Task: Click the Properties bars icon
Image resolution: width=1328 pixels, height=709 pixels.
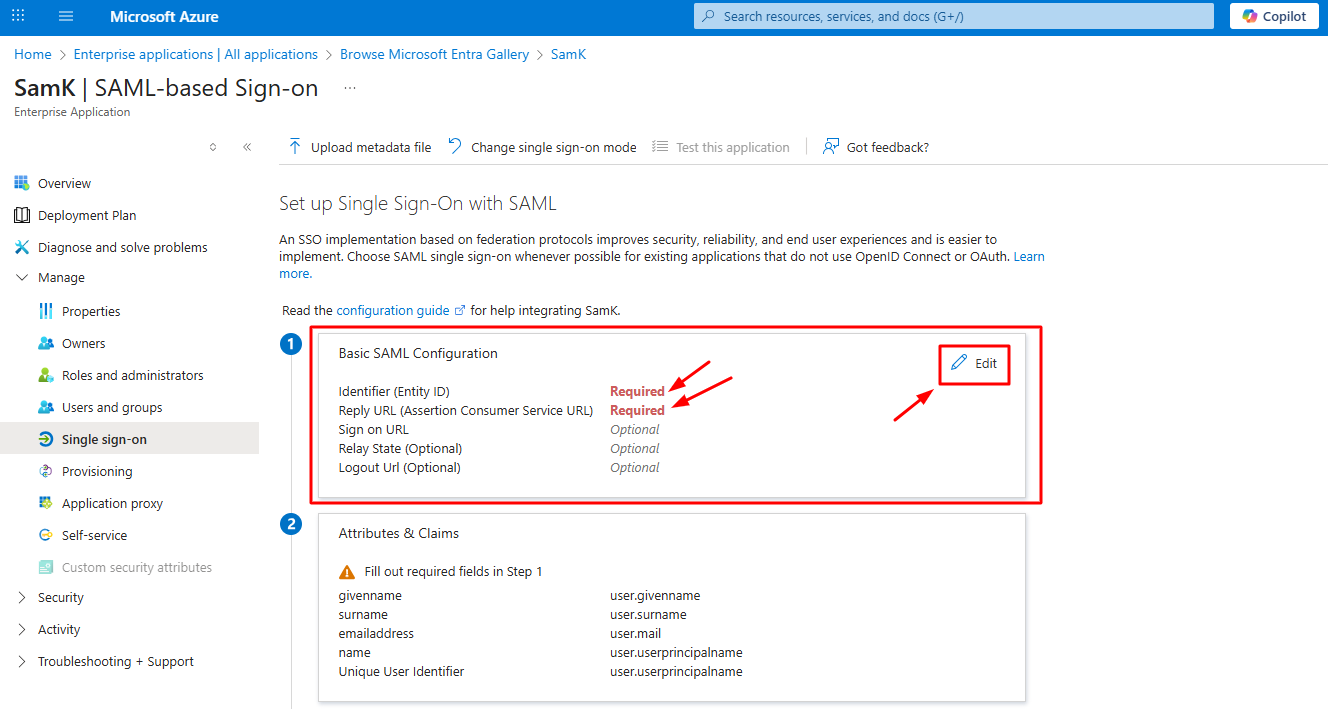Action: point(46,311)
